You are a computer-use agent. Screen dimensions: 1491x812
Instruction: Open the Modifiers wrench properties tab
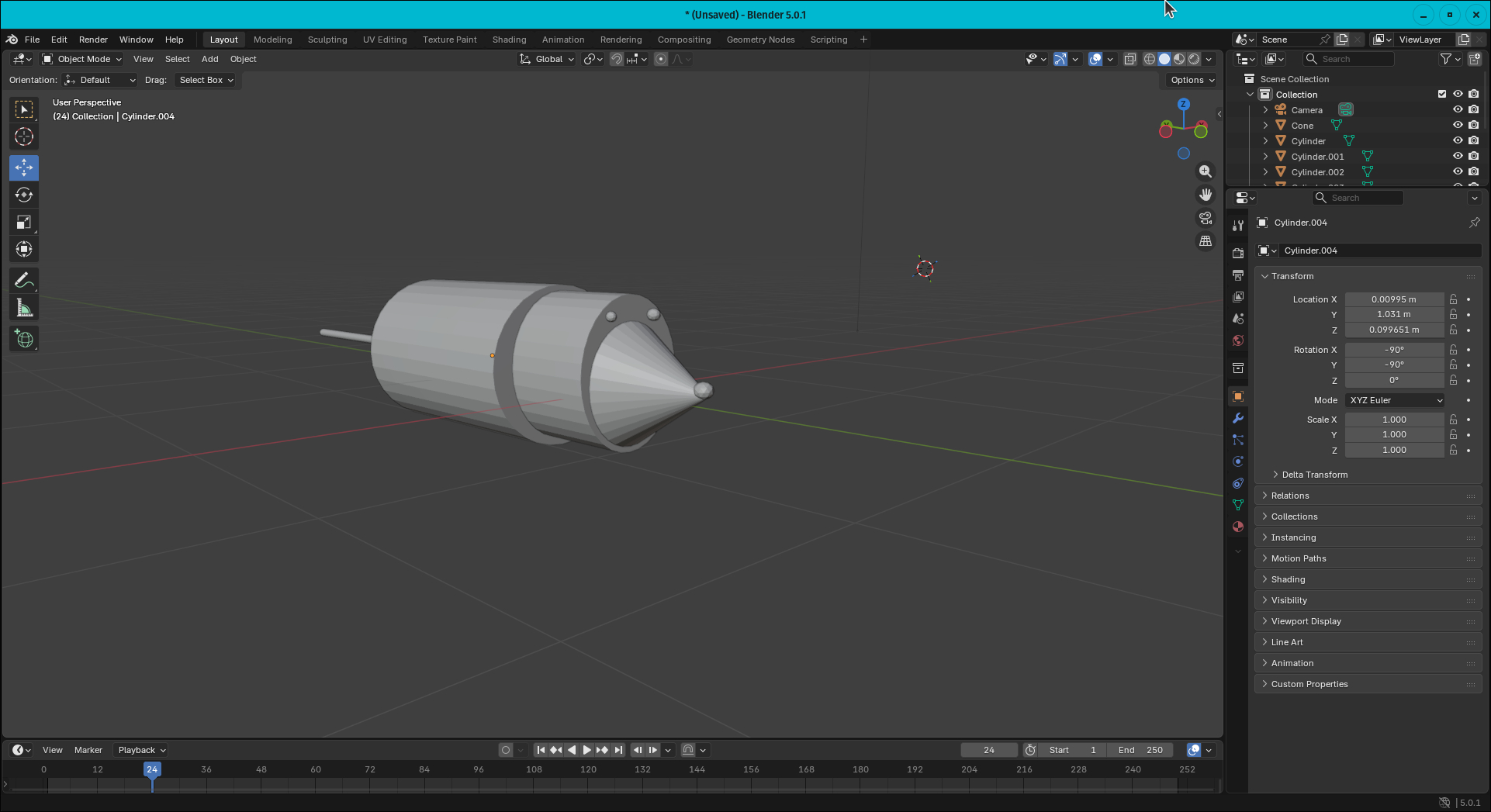[1238, 418]
